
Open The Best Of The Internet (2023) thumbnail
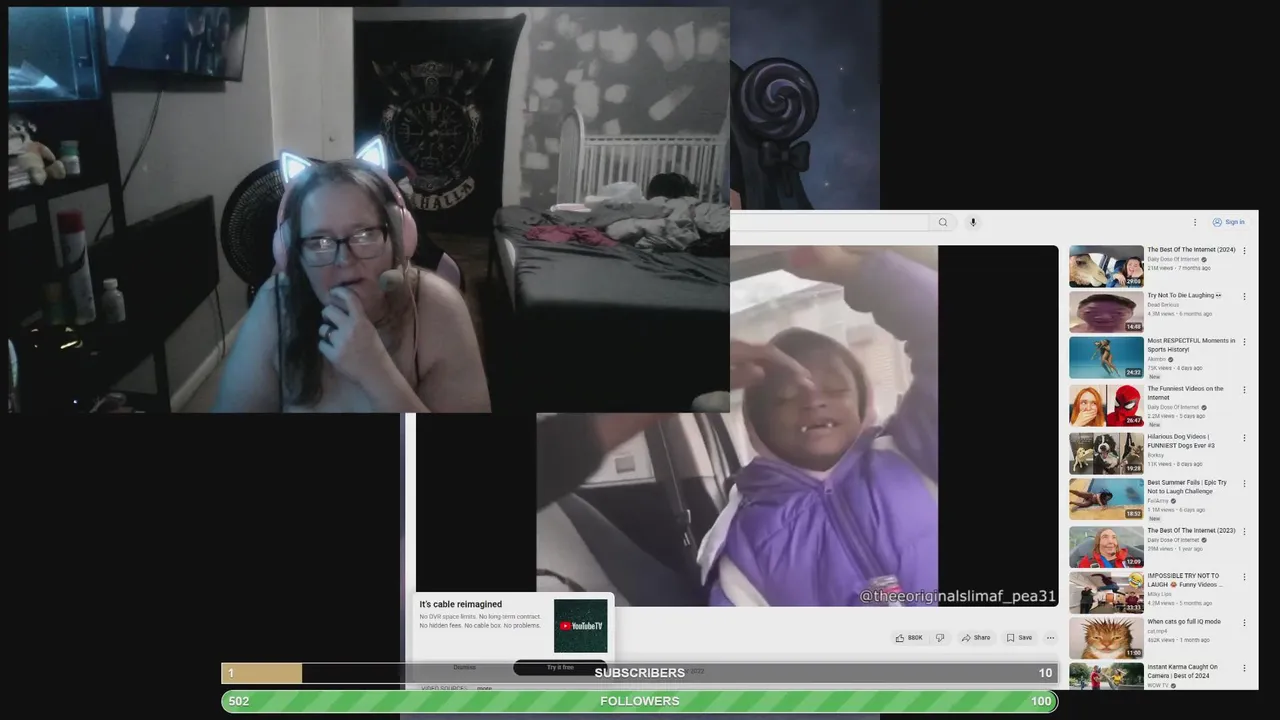(1106, 547)
